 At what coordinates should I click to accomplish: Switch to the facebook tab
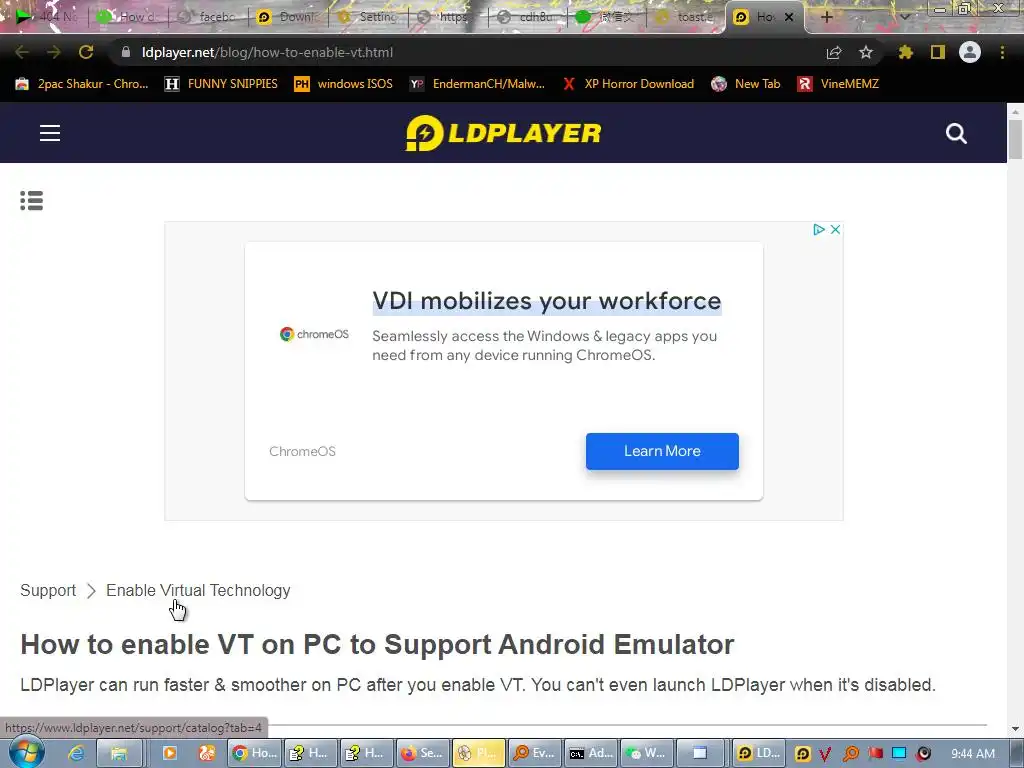pos(209,17)
